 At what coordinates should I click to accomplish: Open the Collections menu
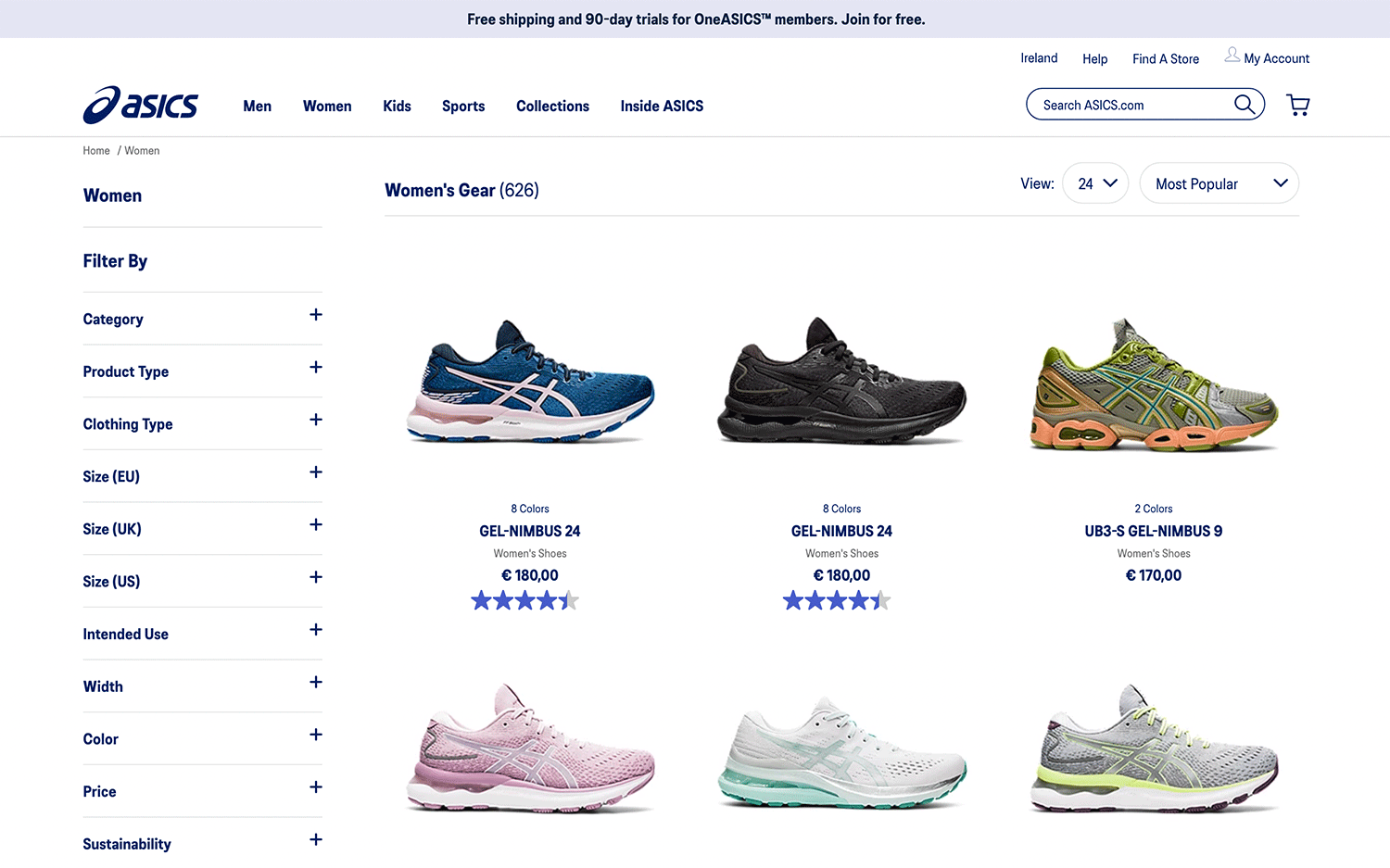[x=552, y=106]
